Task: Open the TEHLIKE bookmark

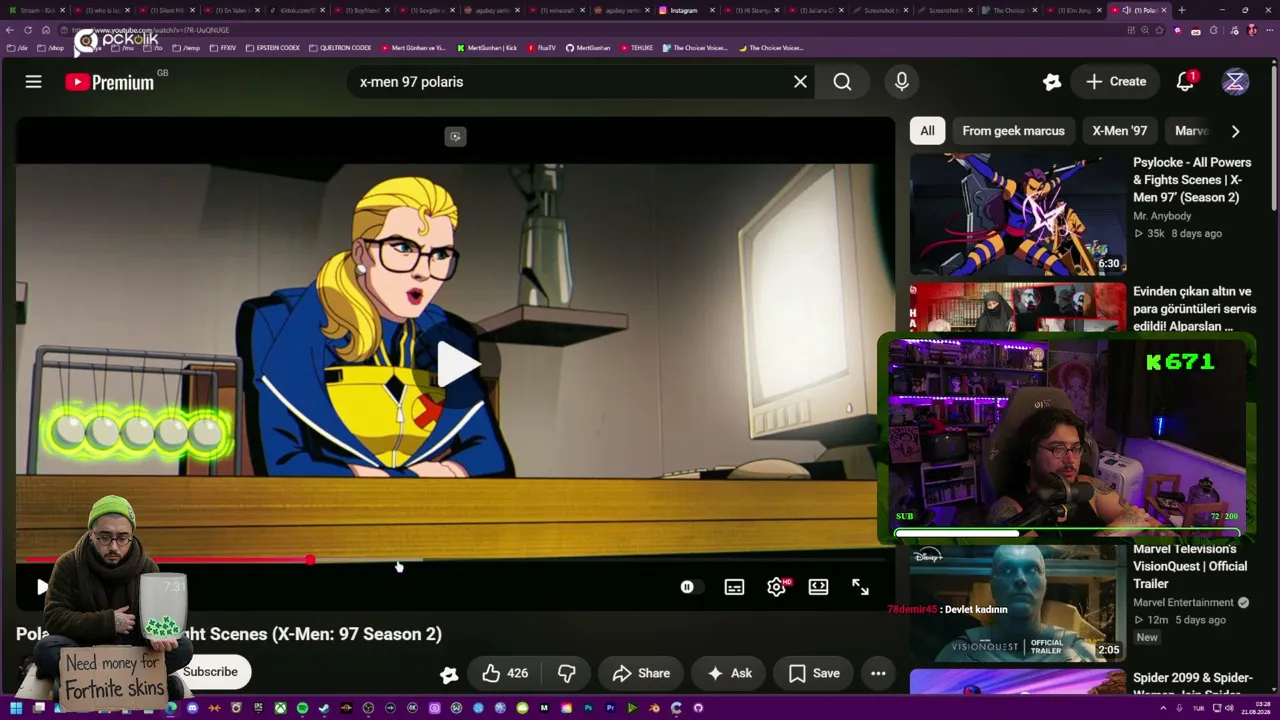Action: 636,48
